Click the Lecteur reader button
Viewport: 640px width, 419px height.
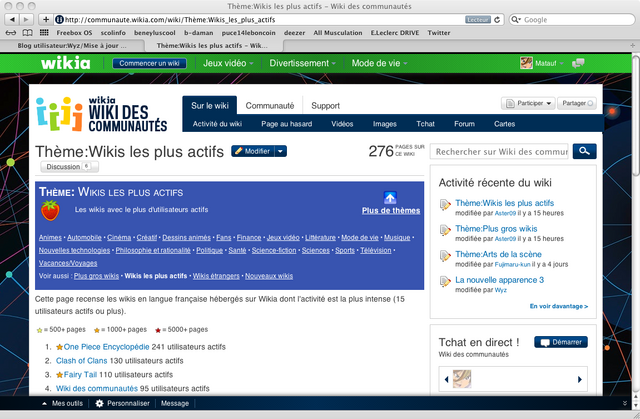478,20
